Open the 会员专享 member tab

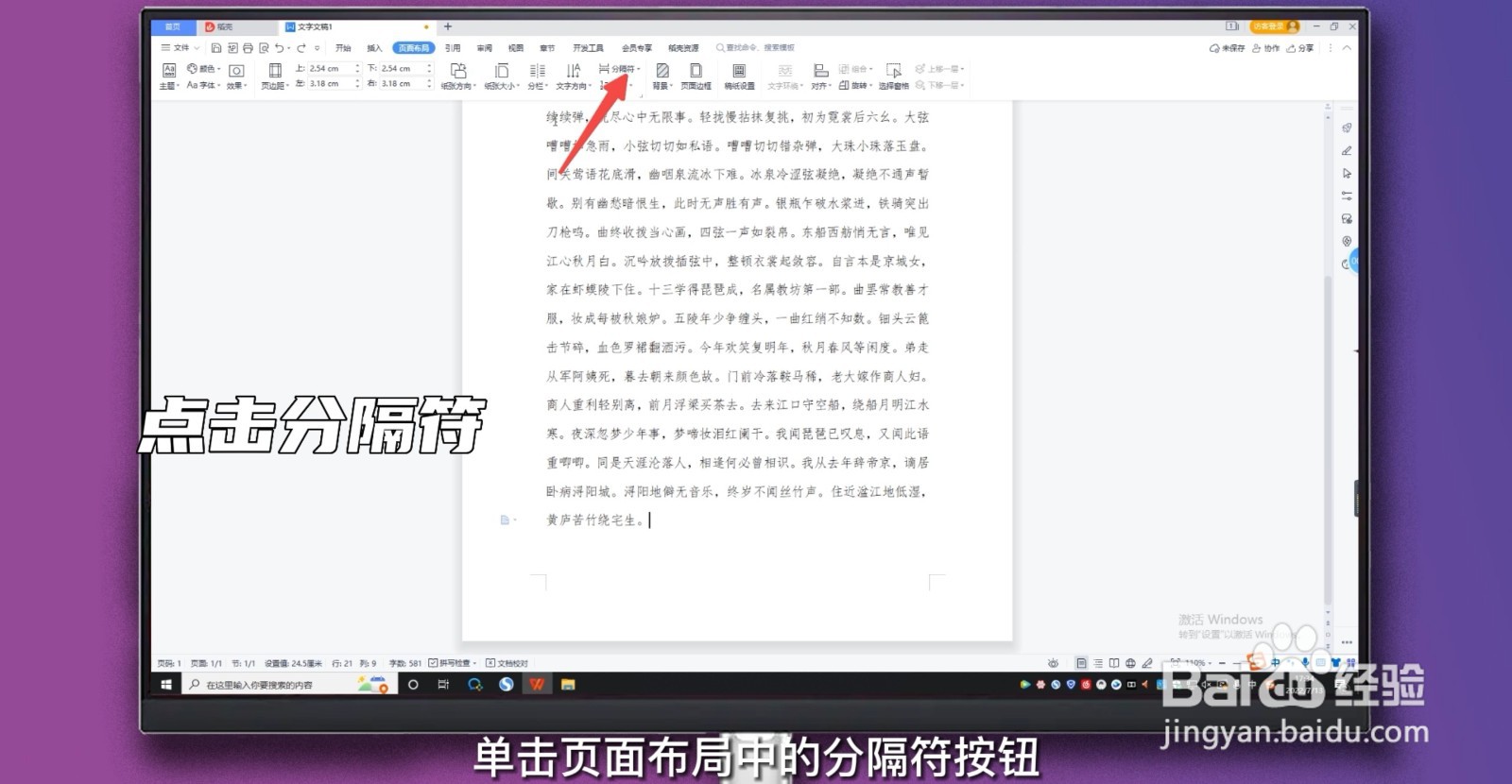coord(637,48)
